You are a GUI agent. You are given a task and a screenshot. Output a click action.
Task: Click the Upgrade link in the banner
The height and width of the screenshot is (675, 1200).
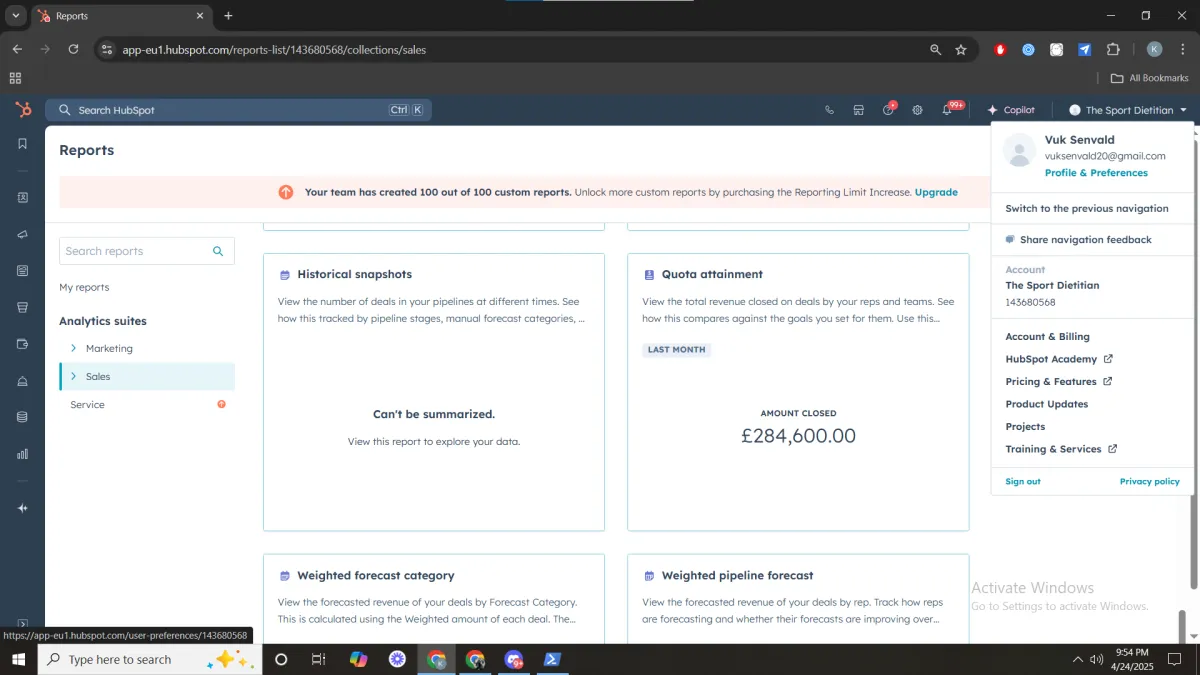point(936,192)
